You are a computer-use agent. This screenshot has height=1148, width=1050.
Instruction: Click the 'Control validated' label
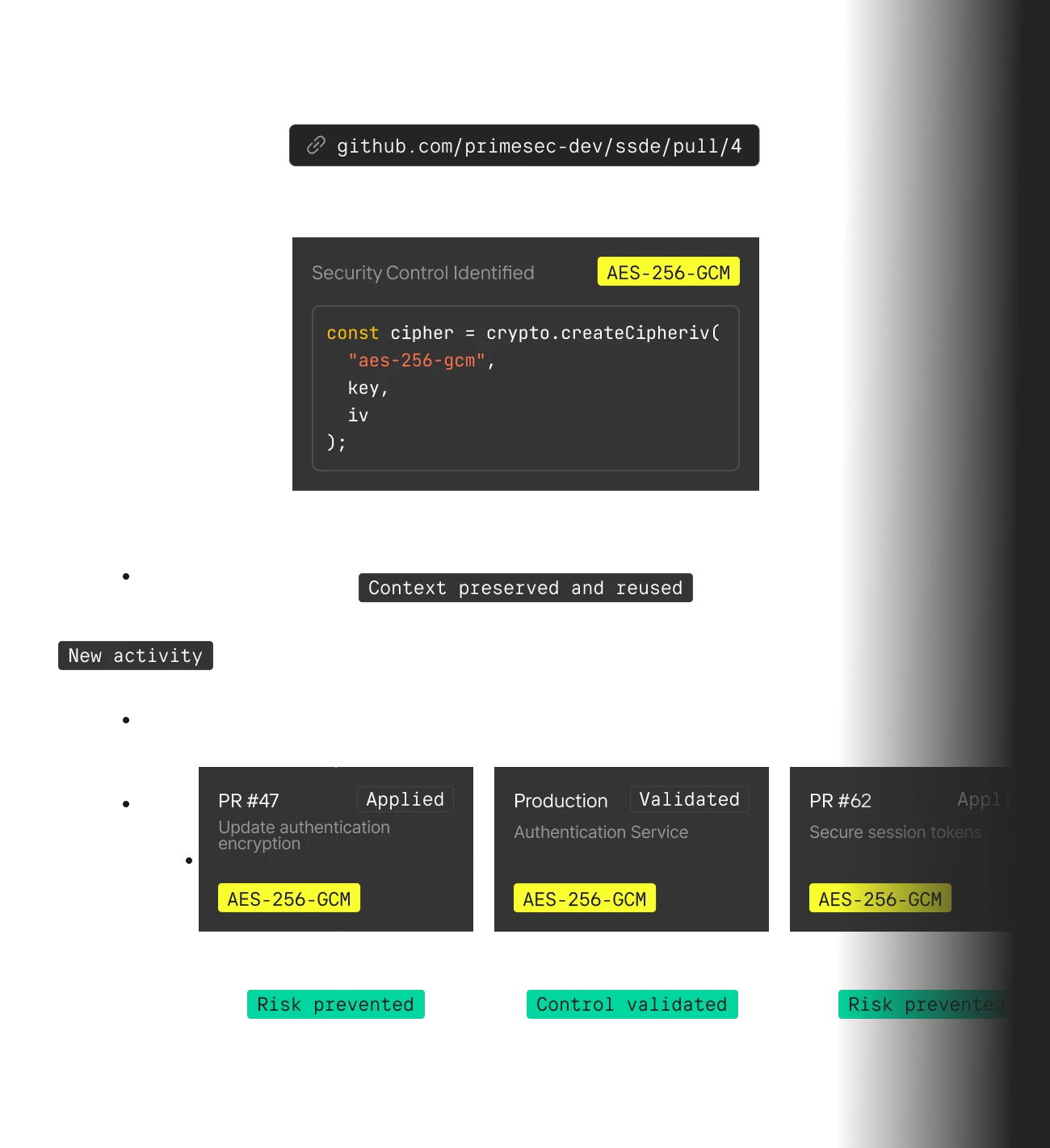pos(632,1004)
